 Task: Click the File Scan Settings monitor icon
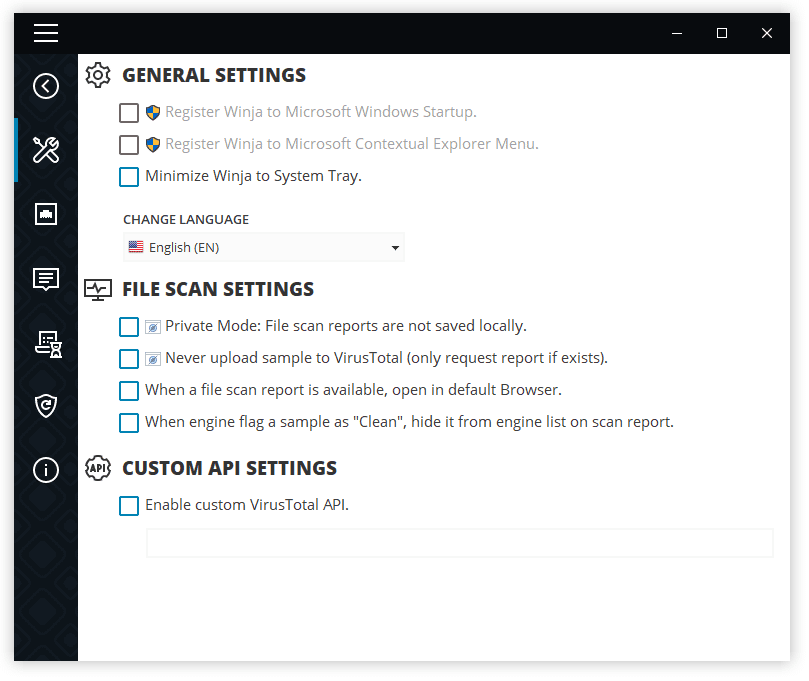pos(98,290)
